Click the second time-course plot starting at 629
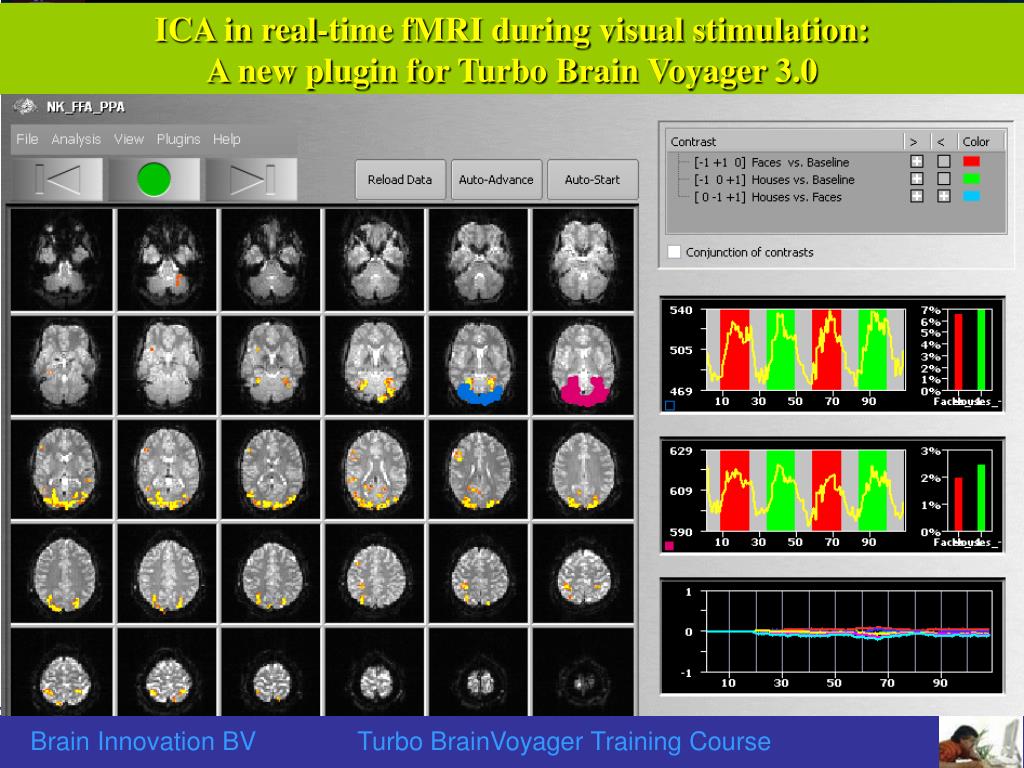This screenshot has width=1024, height=768. coord(807,490)
